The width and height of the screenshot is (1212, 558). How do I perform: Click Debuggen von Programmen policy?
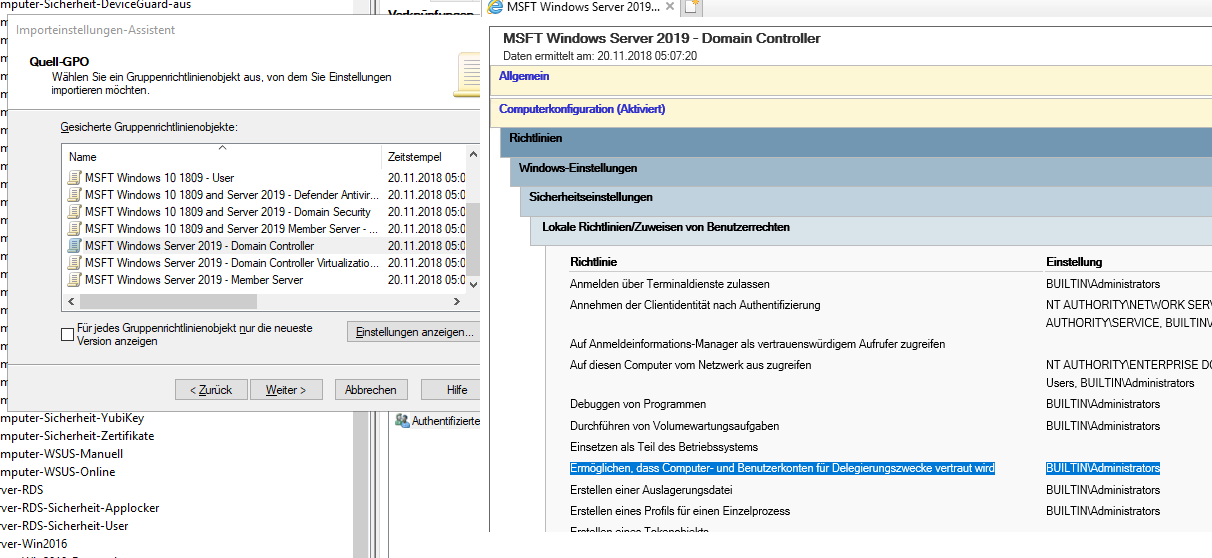(638, 404)
